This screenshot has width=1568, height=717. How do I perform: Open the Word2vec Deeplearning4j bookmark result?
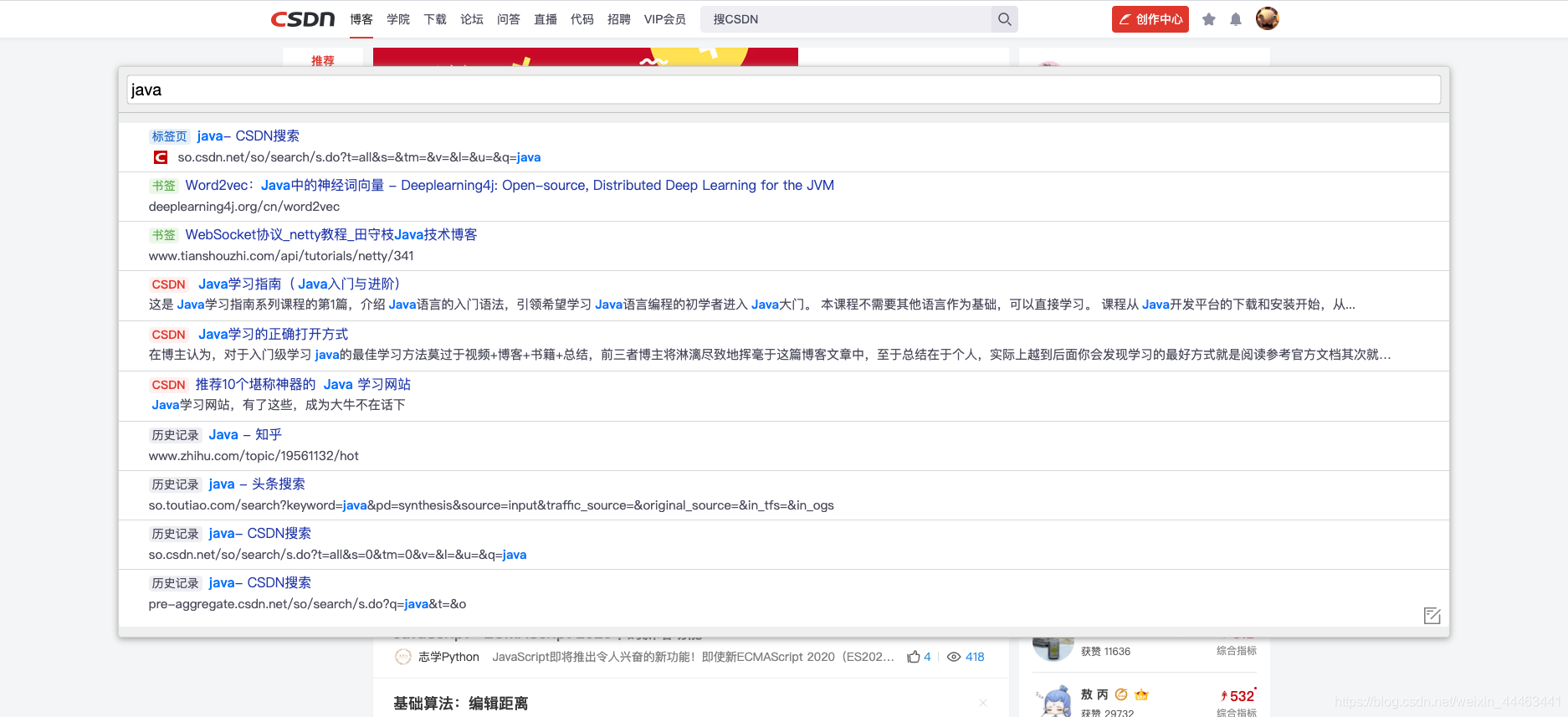784,197
